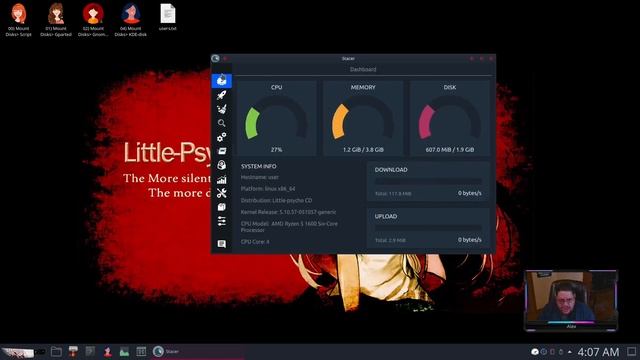Switch to Stacer task in taskbar
640x360 pixels.
coord(198,351)
